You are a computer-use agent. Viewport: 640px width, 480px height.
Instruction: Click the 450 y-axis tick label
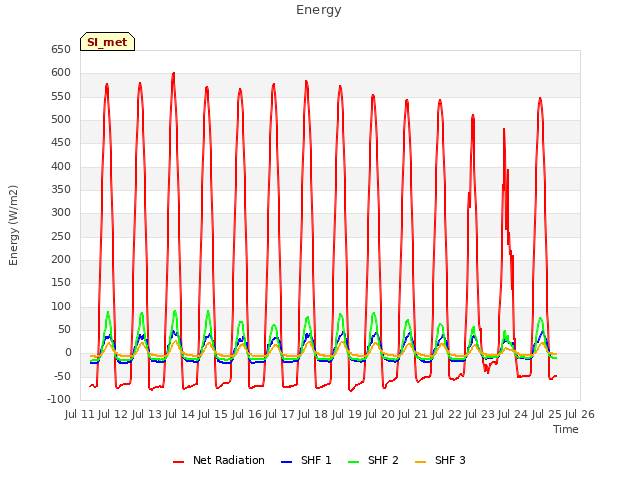tap(61, 143)
